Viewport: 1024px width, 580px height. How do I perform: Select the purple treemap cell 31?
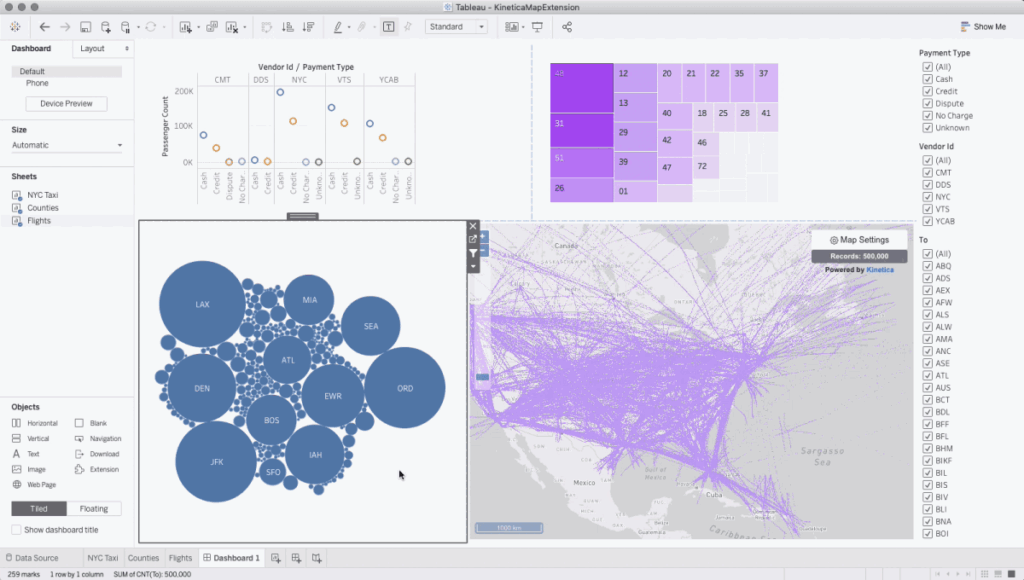pos(581,130)
